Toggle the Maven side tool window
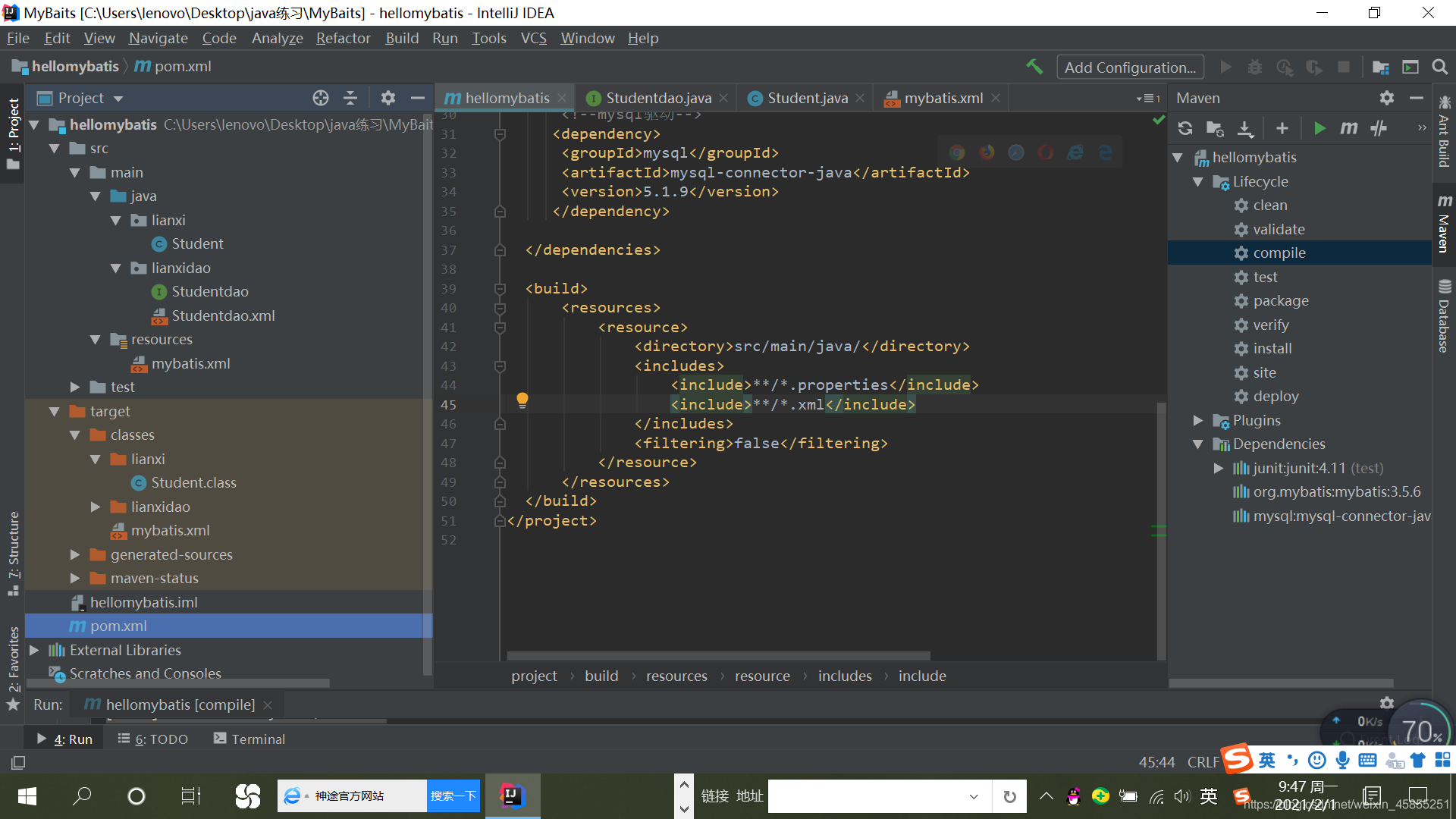1456x819 pixels. (1444, 223)
